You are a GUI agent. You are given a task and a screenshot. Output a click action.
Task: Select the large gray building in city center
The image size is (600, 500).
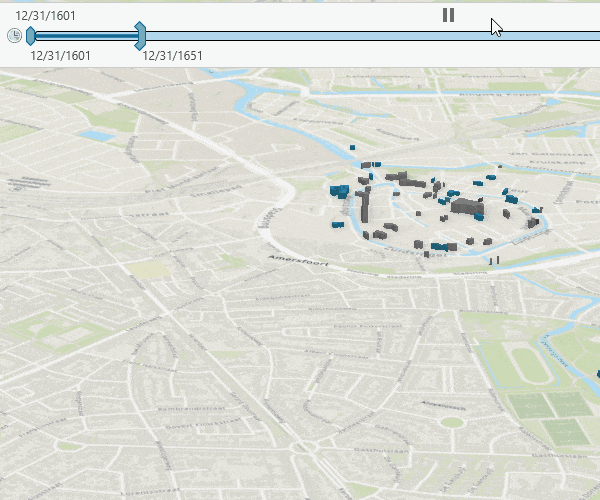(467, 207)
